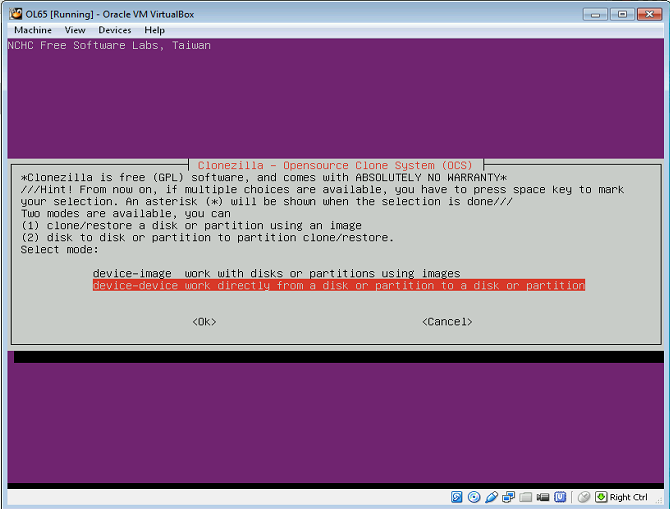Viewport: 670px width, 509px height.
Task: Click the Right Ctrl host key label
Action: tap(628, 497)
